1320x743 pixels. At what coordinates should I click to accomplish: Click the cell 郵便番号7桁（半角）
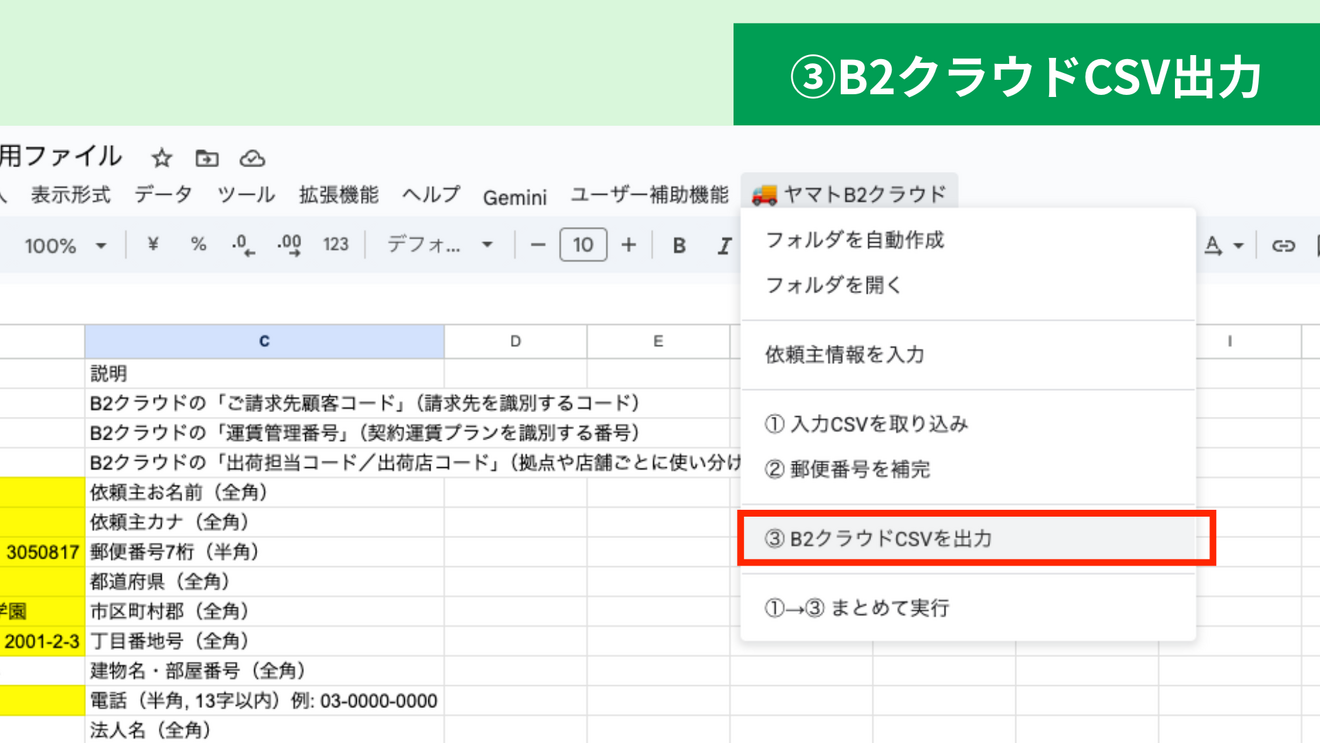[264, 552]
